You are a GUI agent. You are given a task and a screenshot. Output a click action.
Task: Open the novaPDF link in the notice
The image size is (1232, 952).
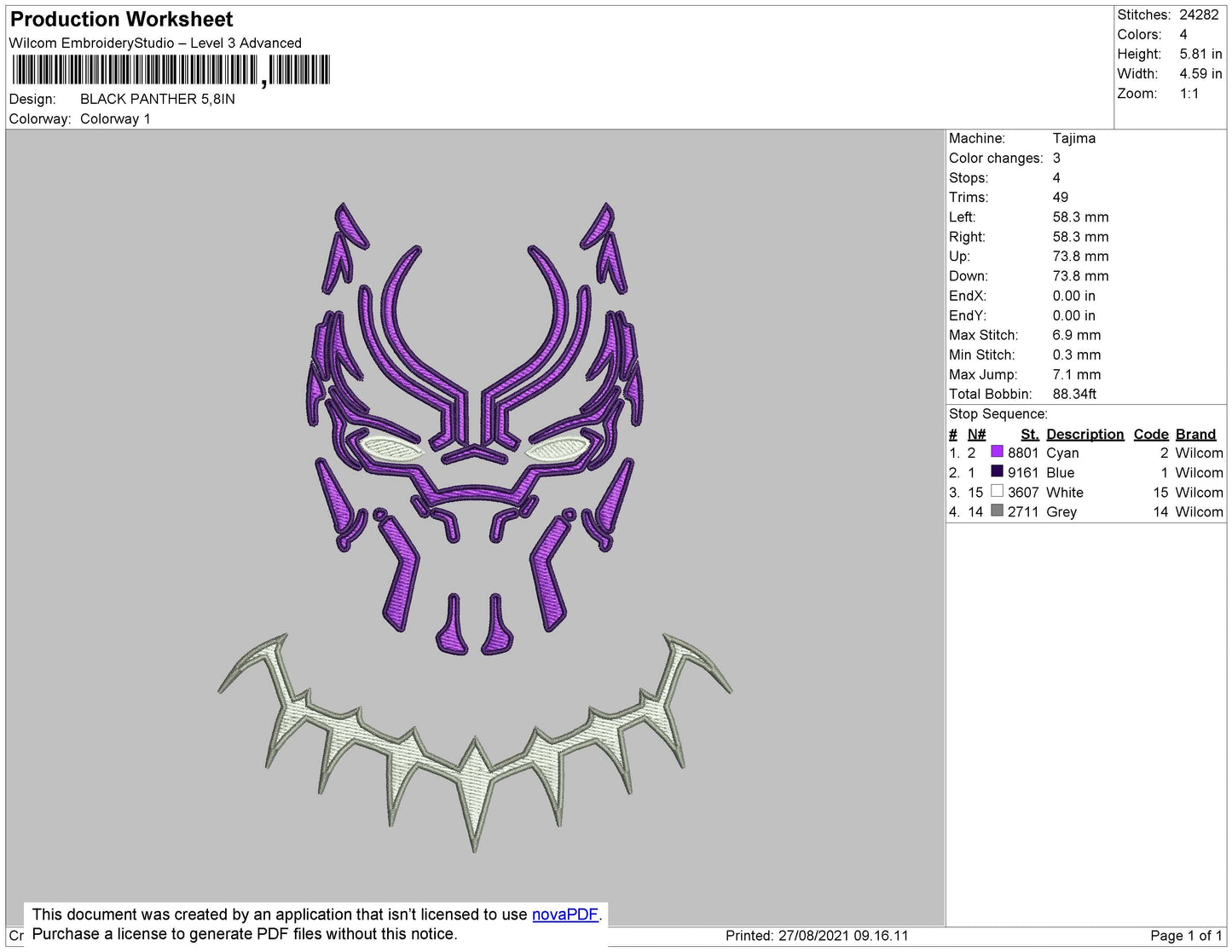click(x=565, y=914)
